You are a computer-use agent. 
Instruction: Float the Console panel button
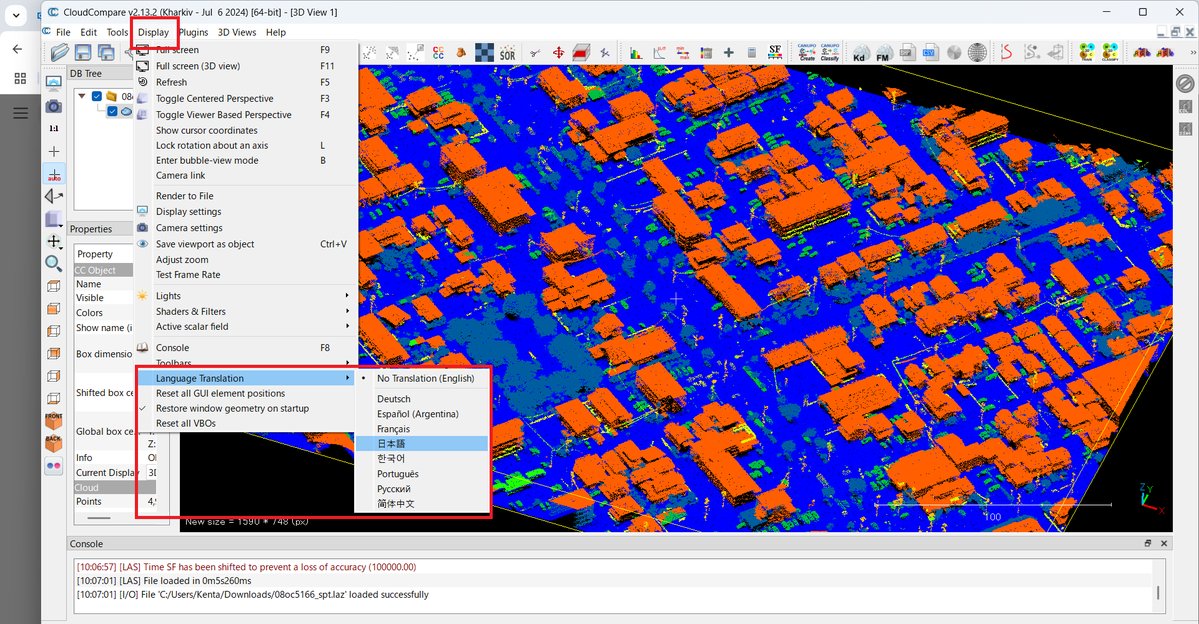(x=1148, y=543)
